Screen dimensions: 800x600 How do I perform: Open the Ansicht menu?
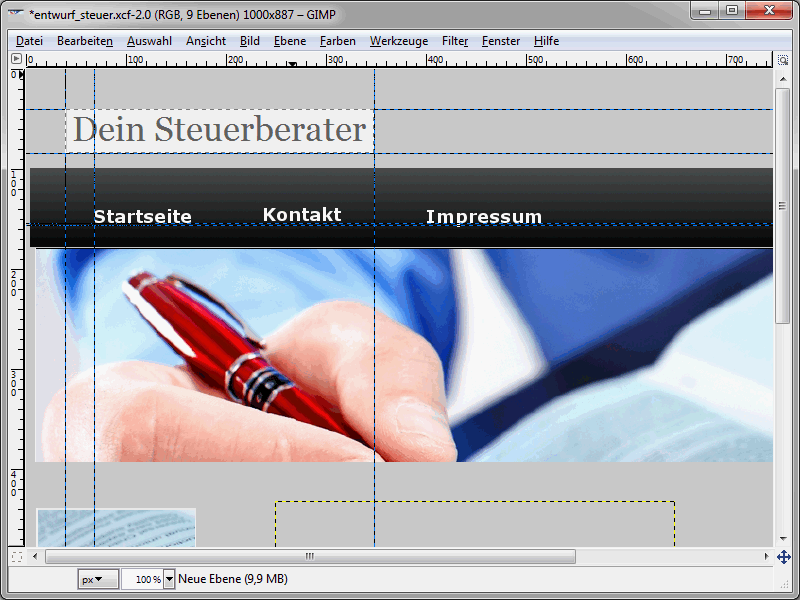[x=206, y=41]
